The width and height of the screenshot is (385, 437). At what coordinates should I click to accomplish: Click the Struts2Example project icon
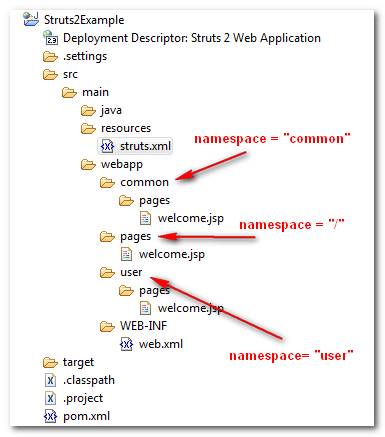31,19
